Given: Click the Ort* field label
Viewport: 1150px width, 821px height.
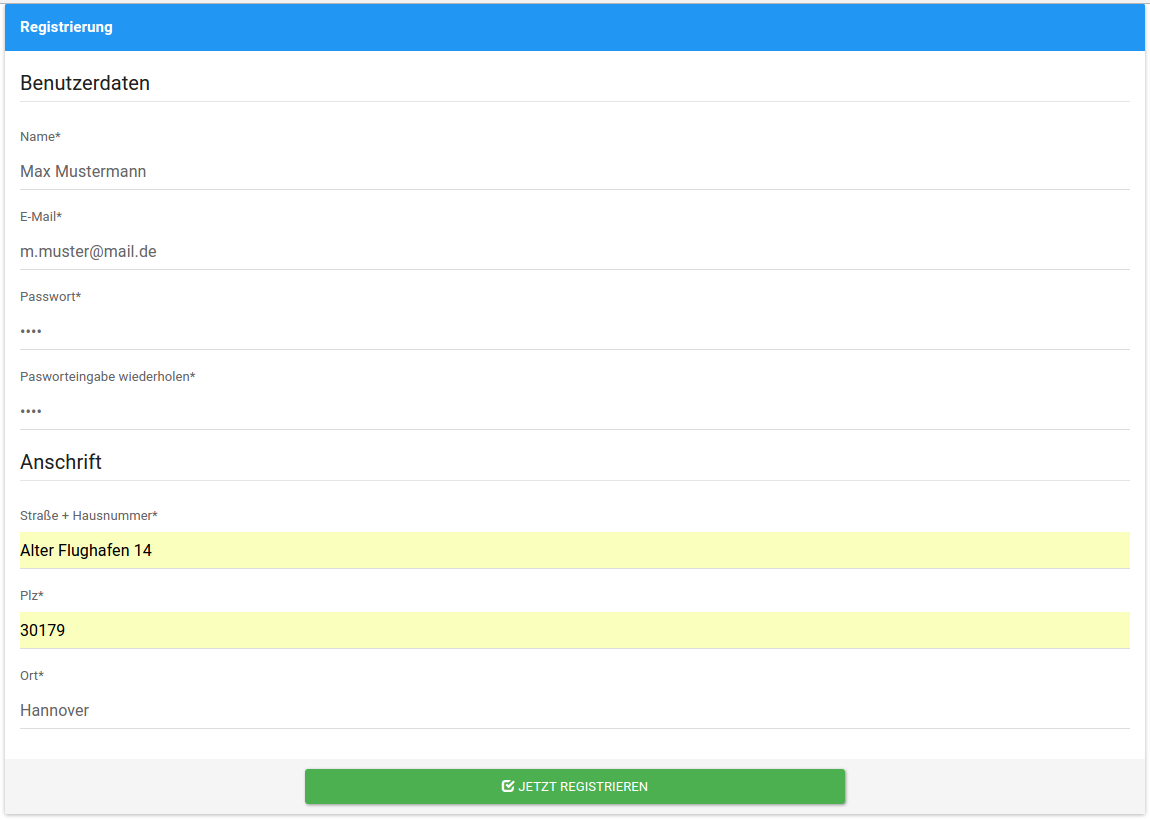Looking at the screenshot, I should pos(32,675).
